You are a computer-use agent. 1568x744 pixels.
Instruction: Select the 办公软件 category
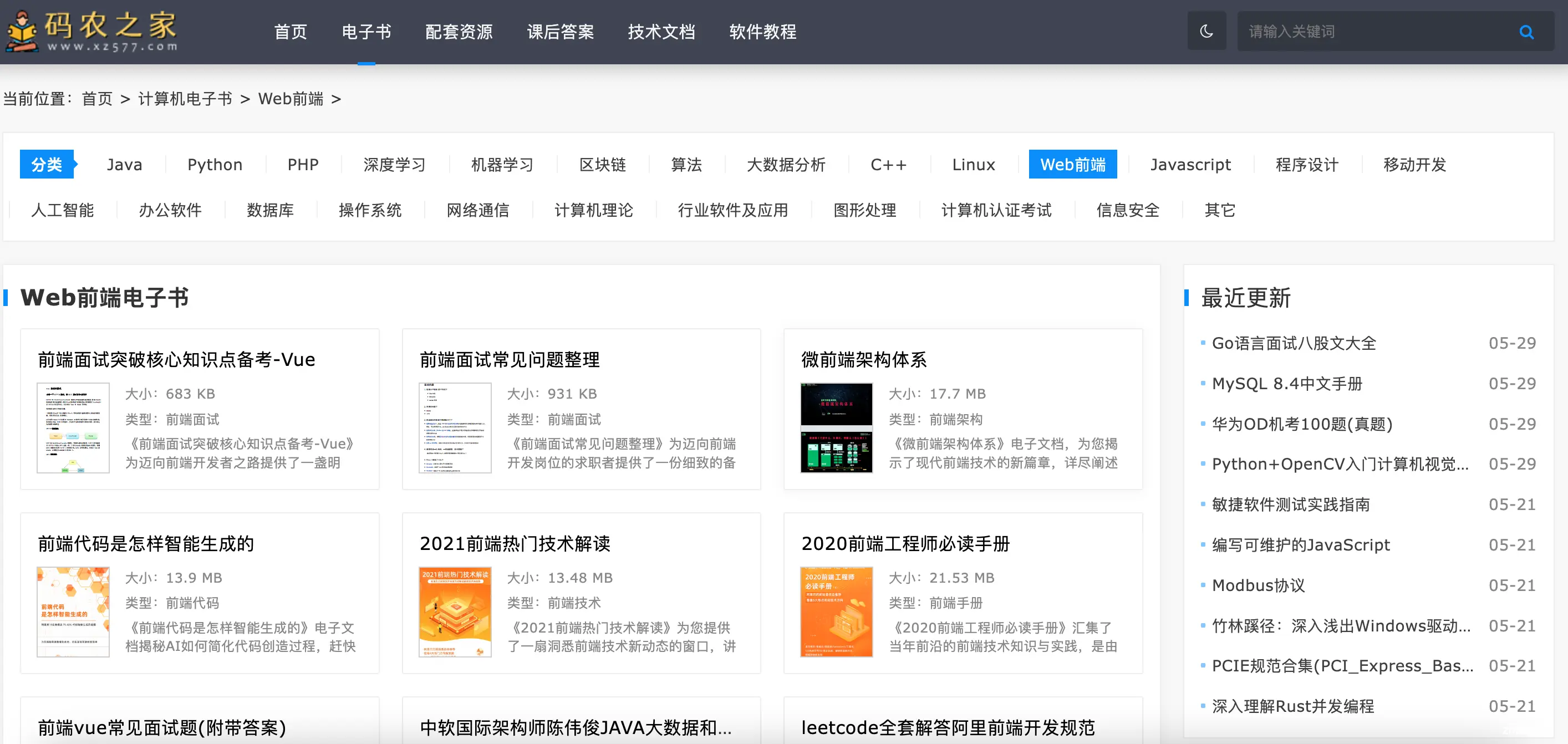(x=170, y=210)
